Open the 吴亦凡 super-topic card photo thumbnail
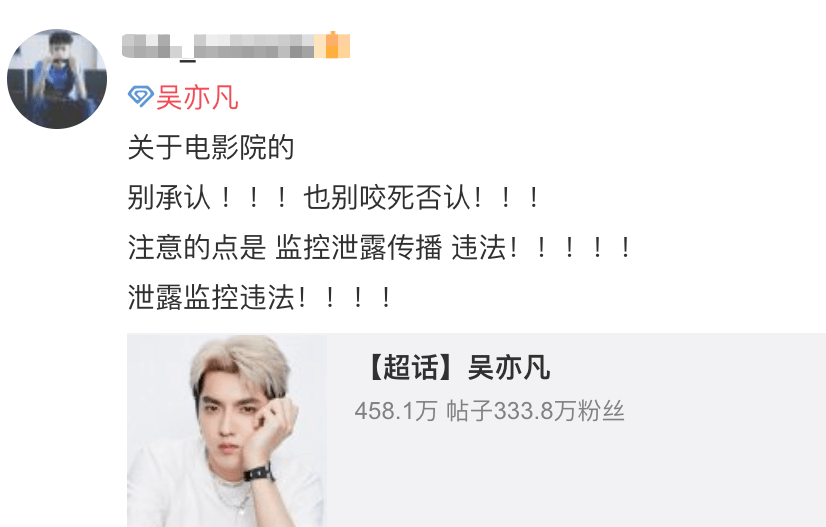The height and width of the screenshot is (527, 826). point(227,430)
